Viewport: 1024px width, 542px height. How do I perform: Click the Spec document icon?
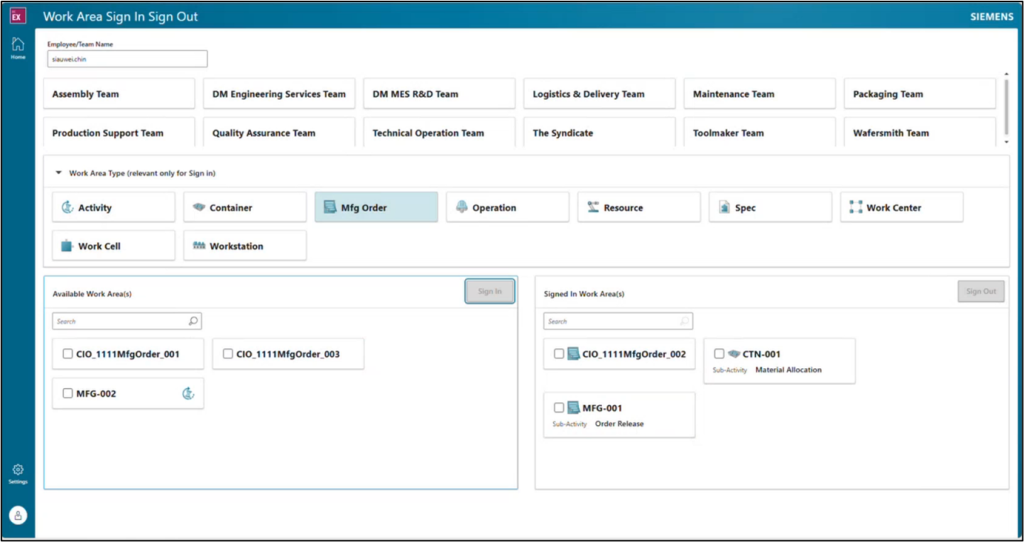(x=724, y=208)
